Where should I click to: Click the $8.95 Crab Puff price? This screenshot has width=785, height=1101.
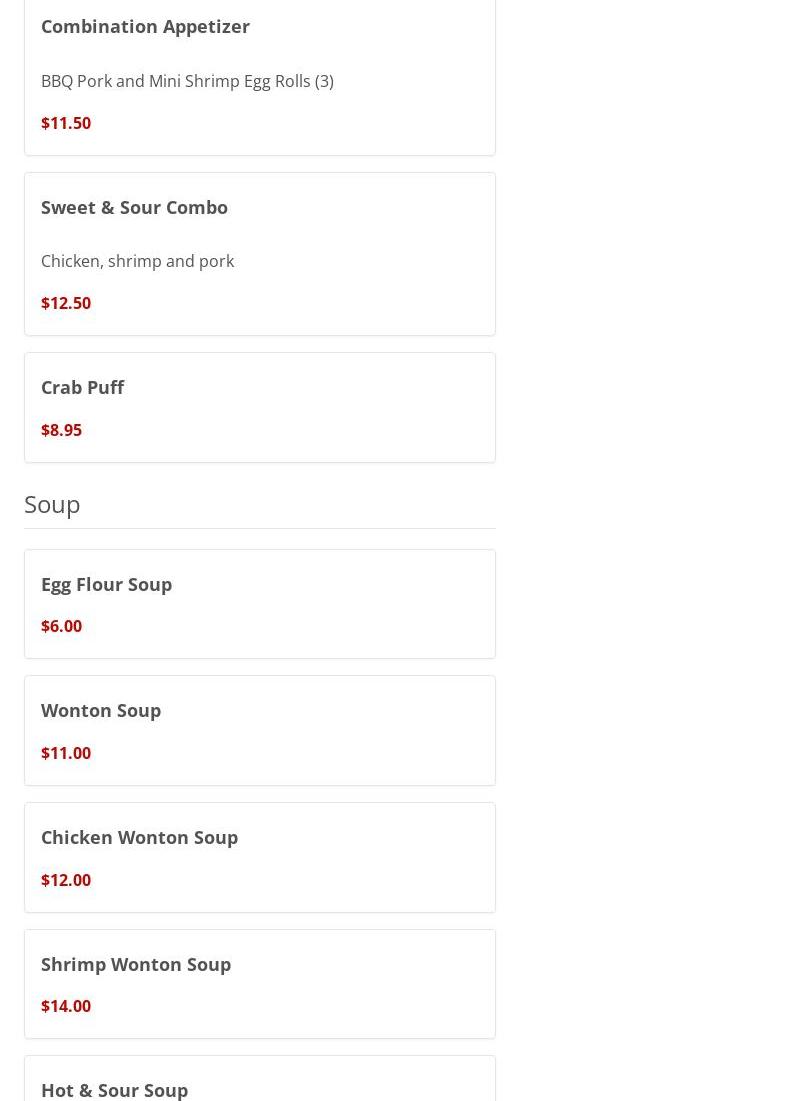pos(61,430)
